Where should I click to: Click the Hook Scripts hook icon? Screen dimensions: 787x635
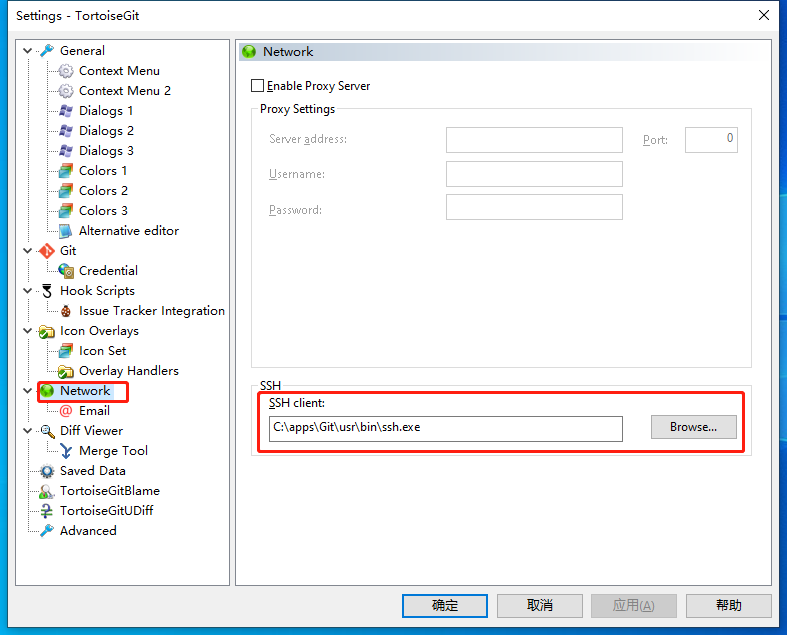[47, 291]
